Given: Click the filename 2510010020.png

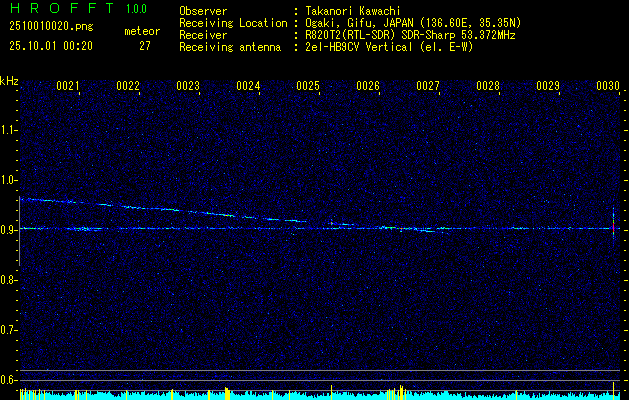Looking at the screenshot, I should coord(51,27).
